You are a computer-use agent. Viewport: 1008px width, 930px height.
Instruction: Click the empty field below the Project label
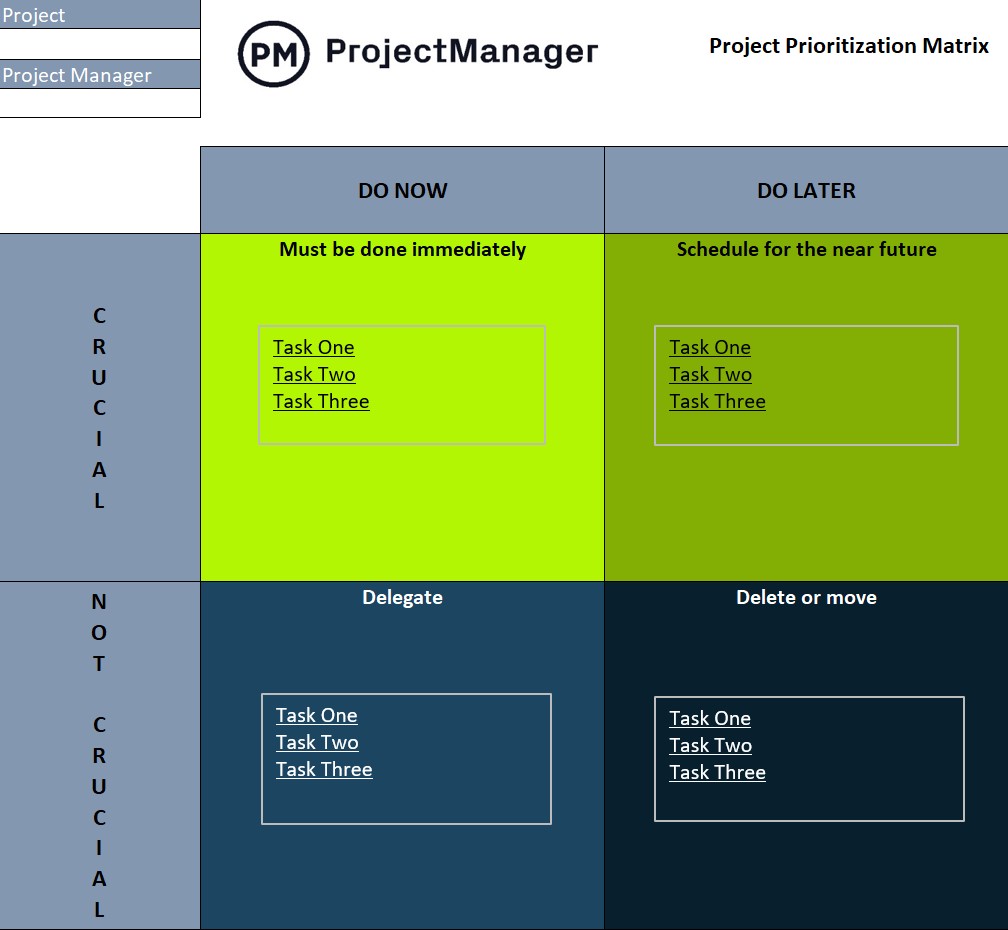pyautogui.click(x=100, y=44)
